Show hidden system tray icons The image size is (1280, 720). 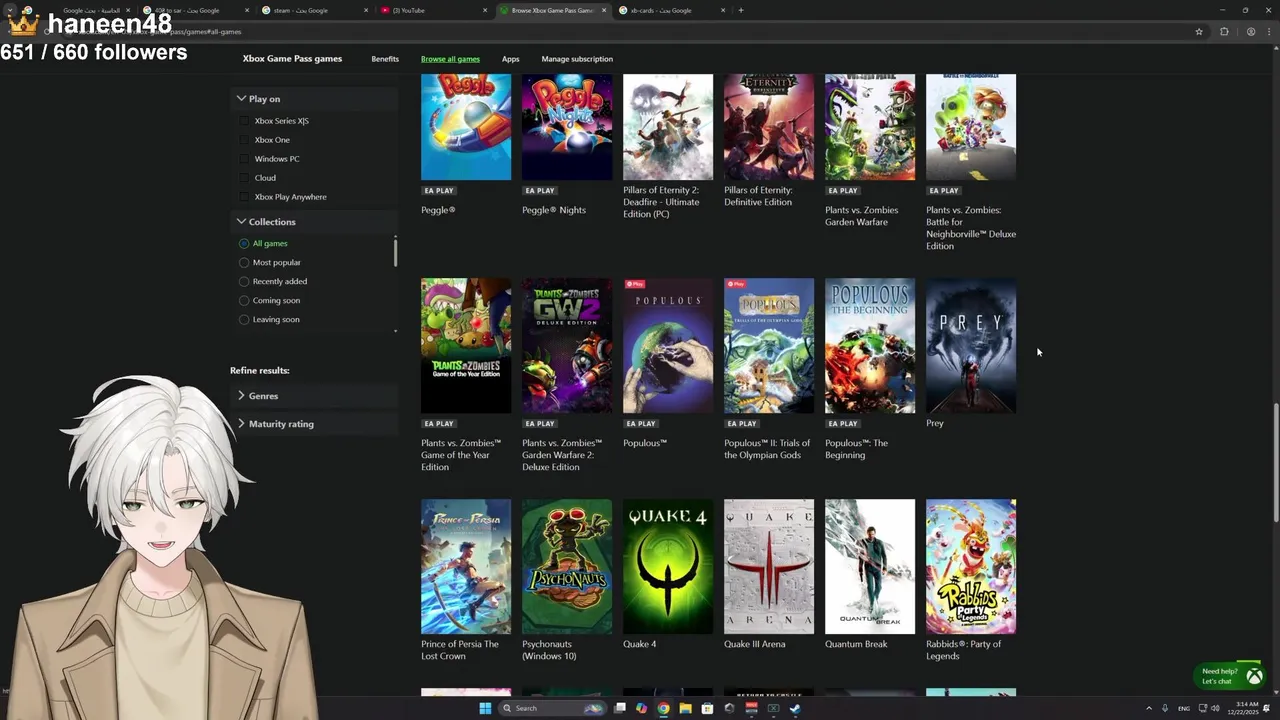tap(1148, 708)
